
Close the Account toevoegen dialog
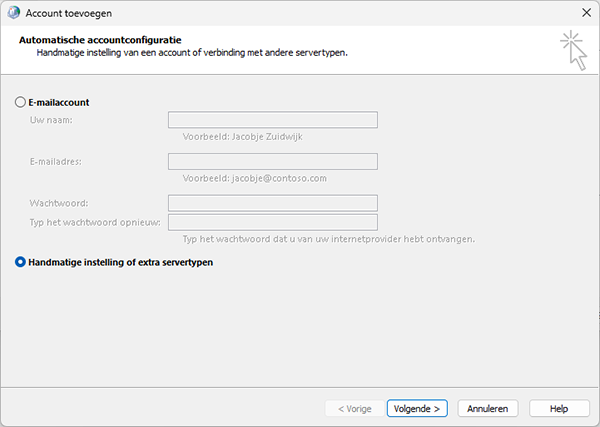coord(586,13)
